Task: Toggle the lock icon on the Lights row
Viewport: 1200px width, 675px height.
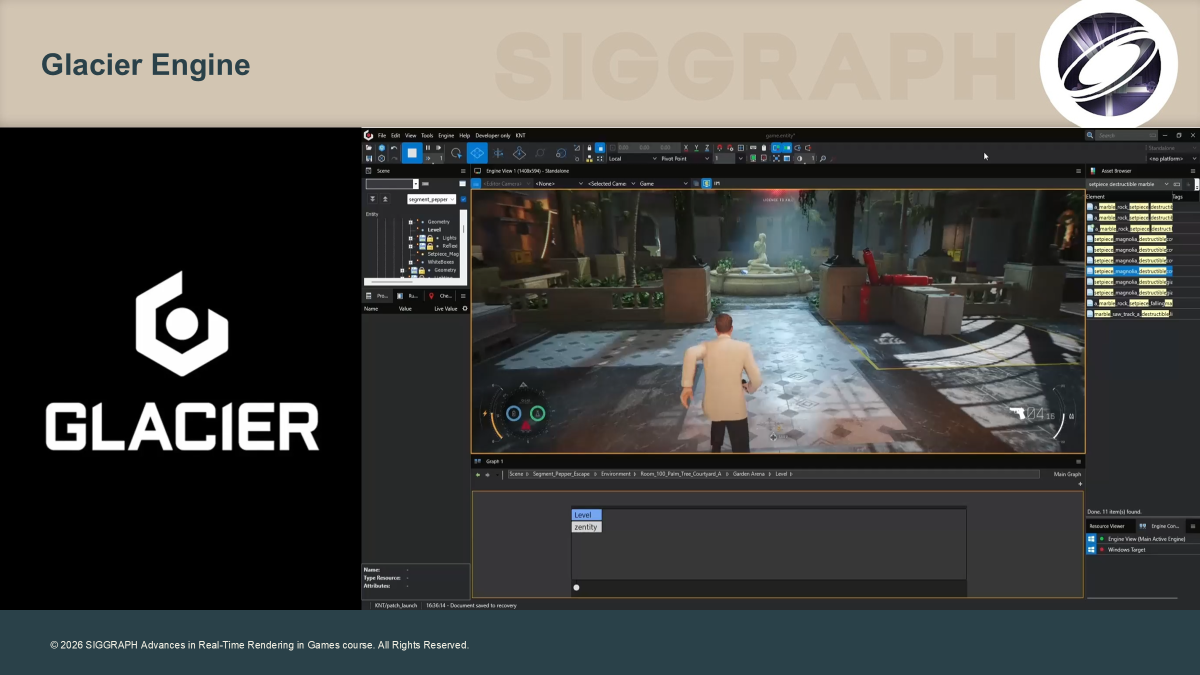Action: [430, 238]
